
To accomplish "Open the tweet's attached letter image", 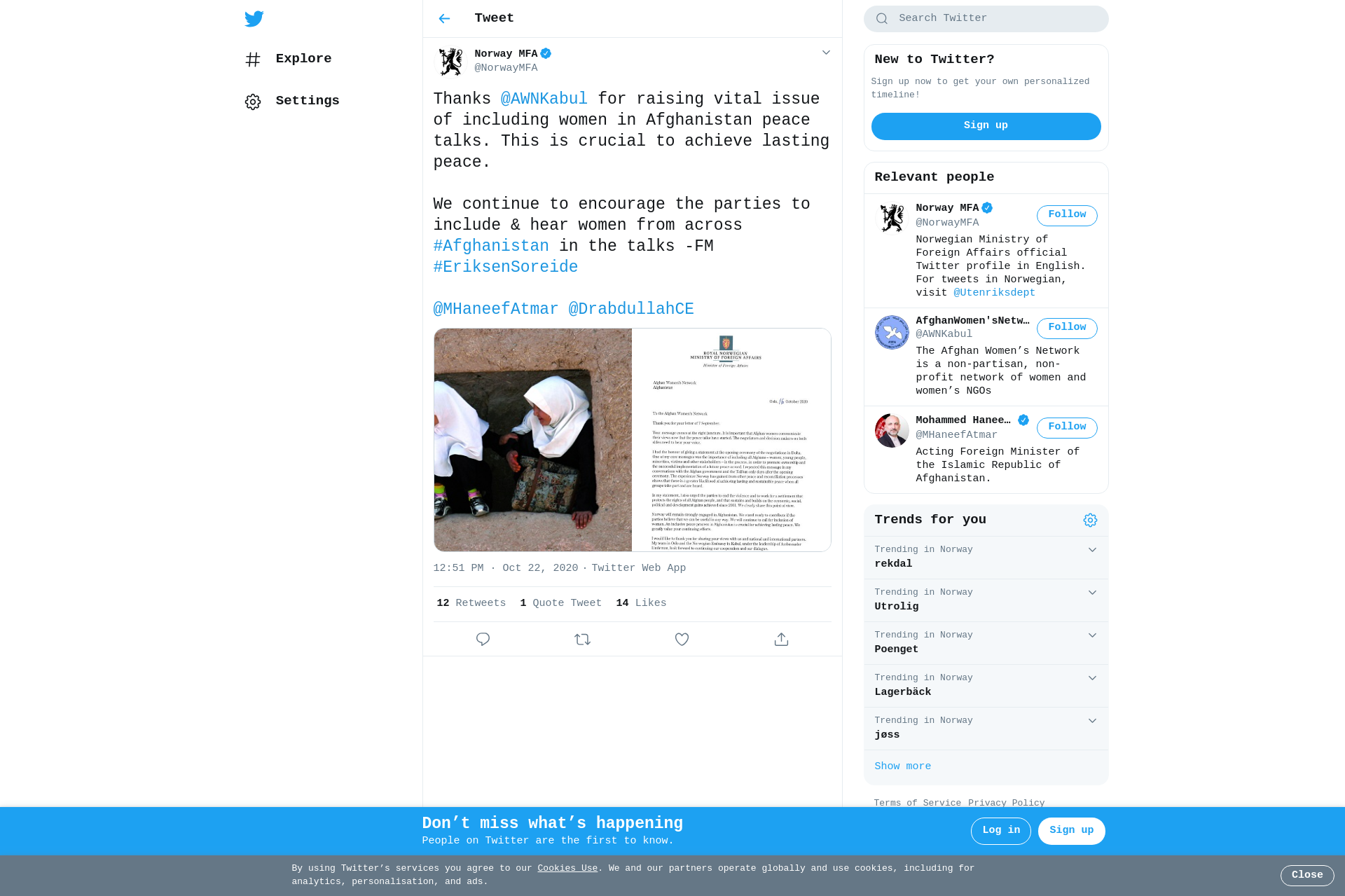I will pyautogui.click(x=731, y=440).
